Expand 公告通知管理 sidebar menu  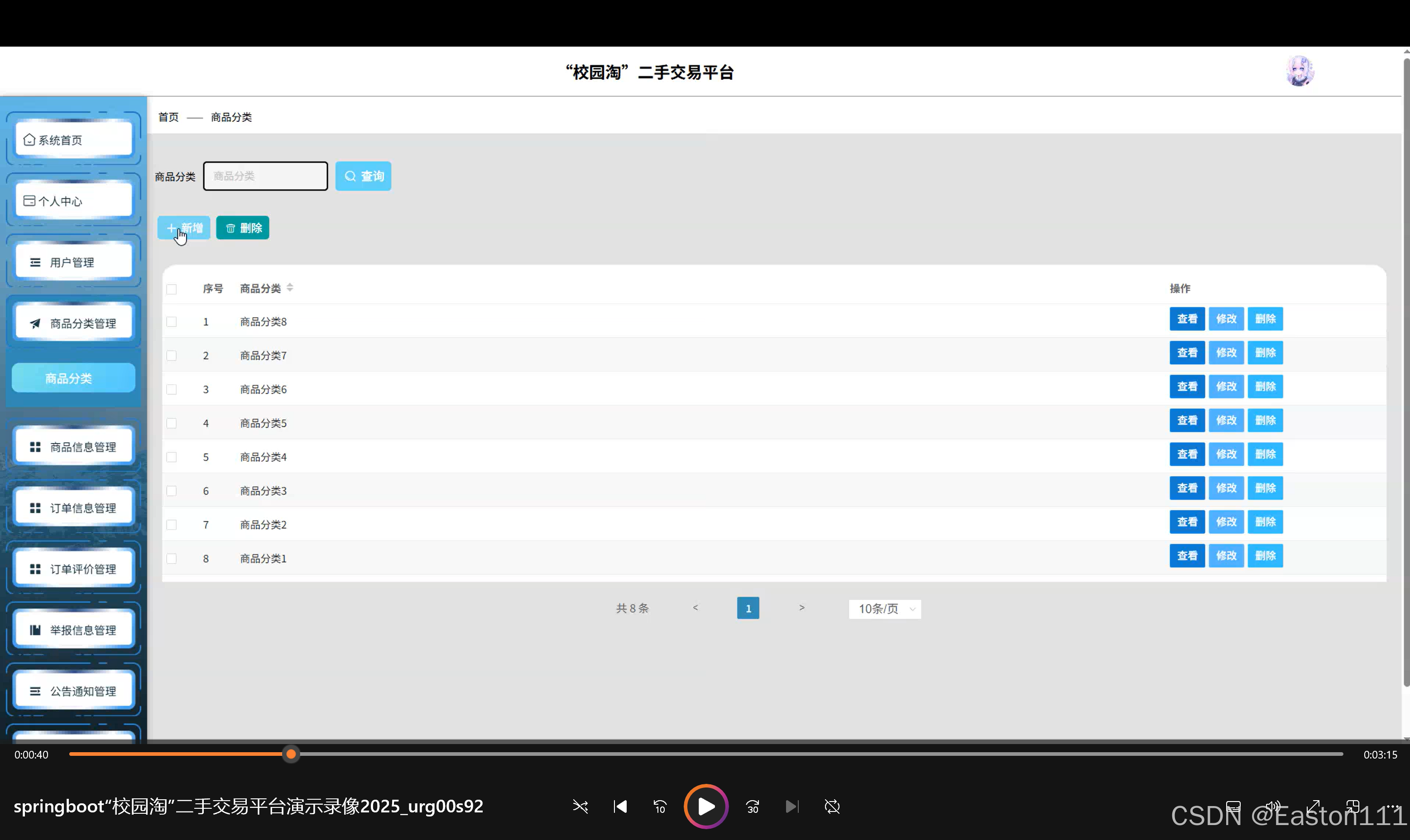(x=74, y=691)
